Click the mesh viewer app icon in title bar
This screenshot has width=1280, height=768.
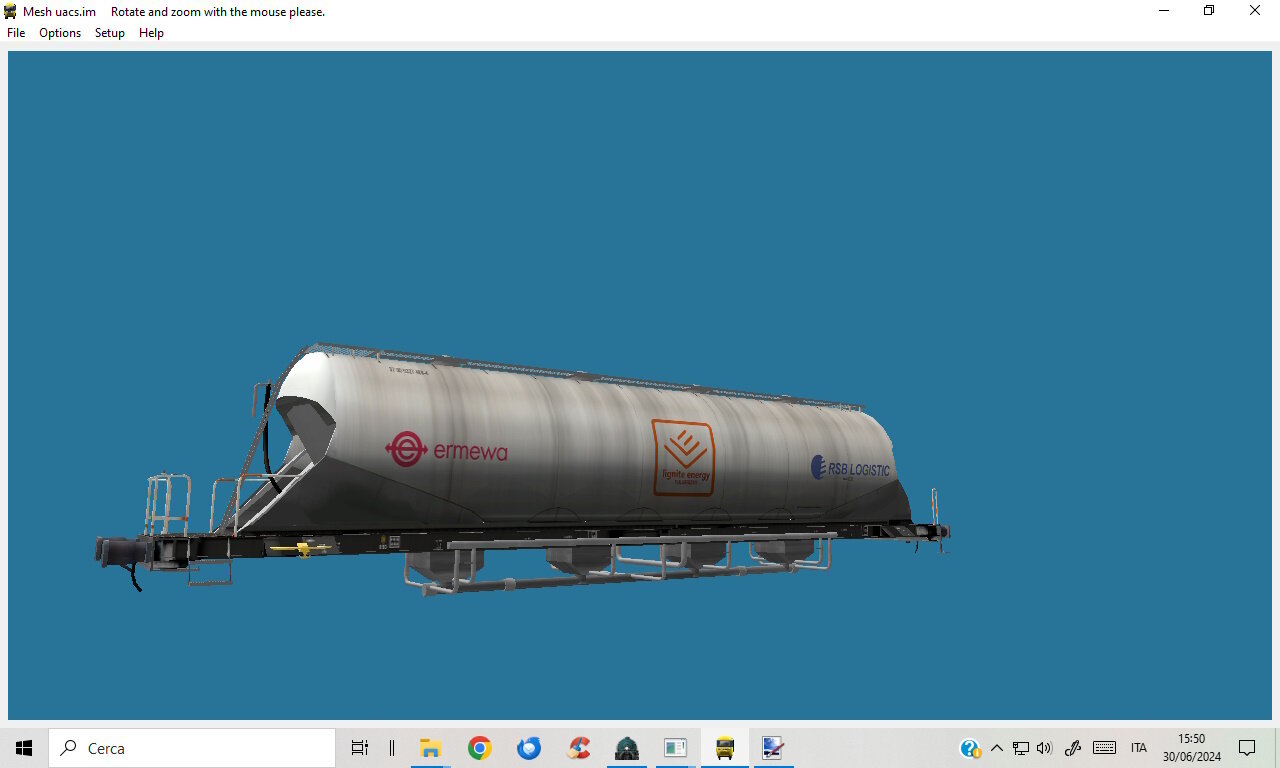click(x=11, y=11)
